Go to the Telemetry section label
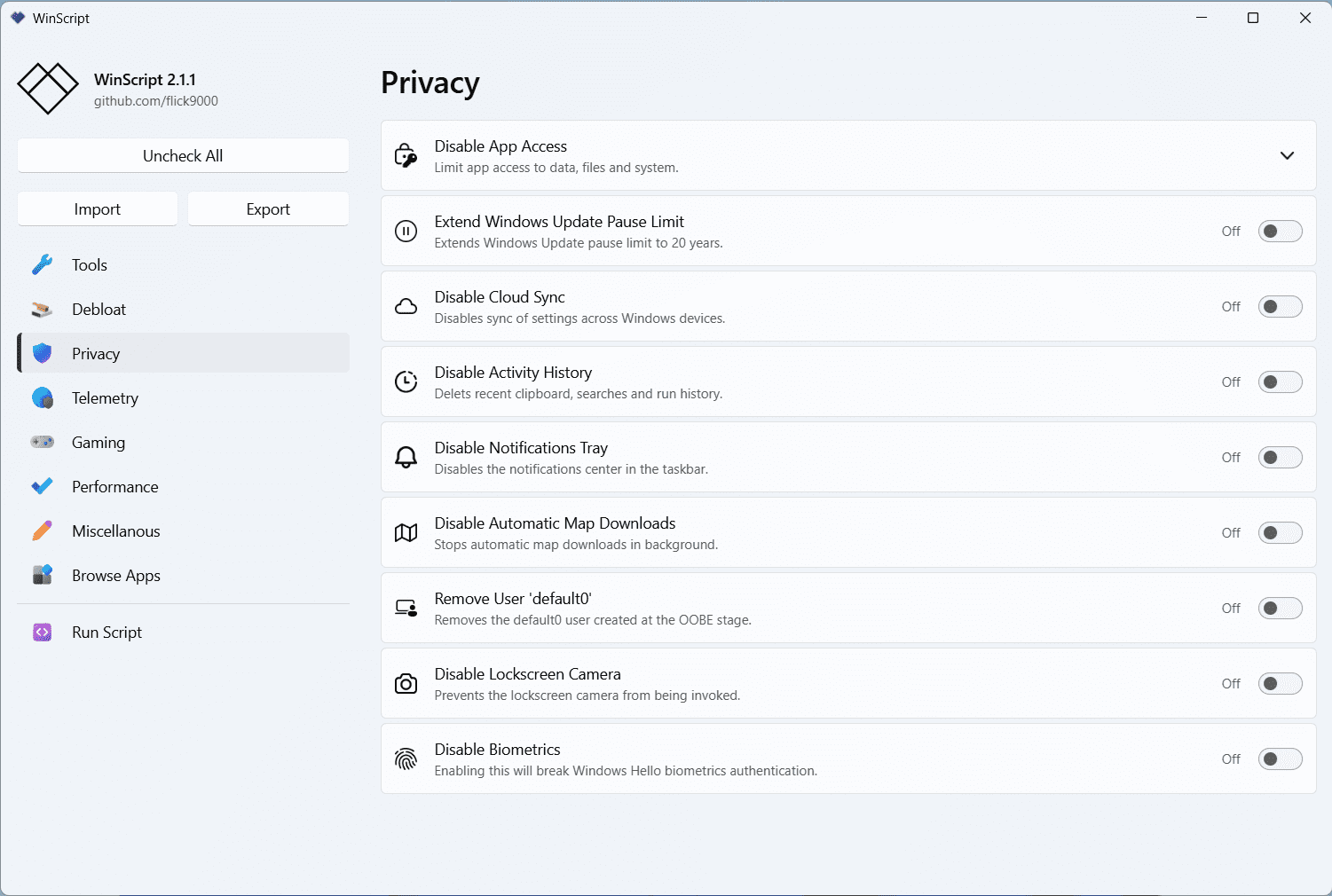Screen dimensions: 1332x896 (x=105, y=398)
